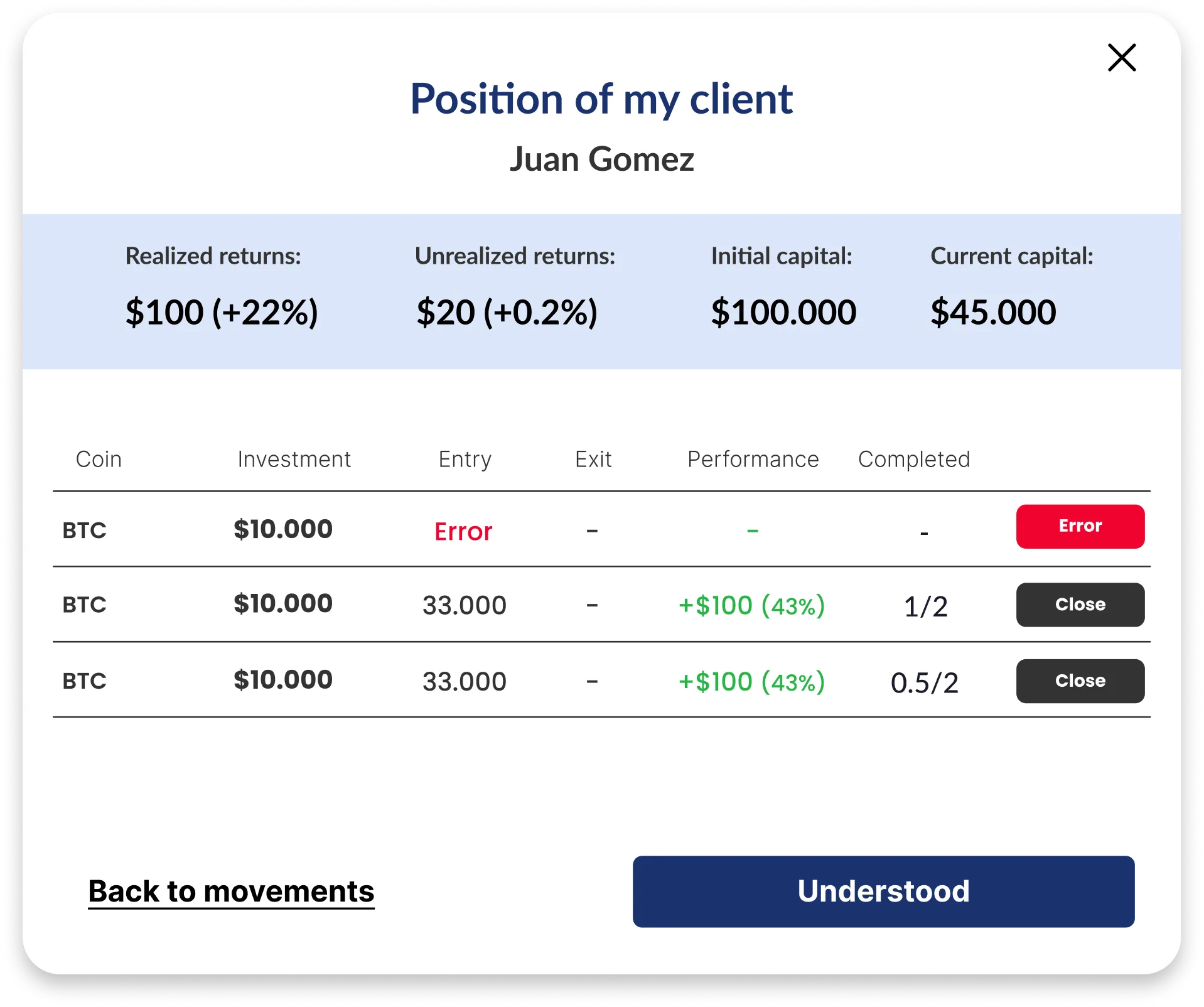
Task: Click the Investment column header
Action: click(x=293, y=459)
